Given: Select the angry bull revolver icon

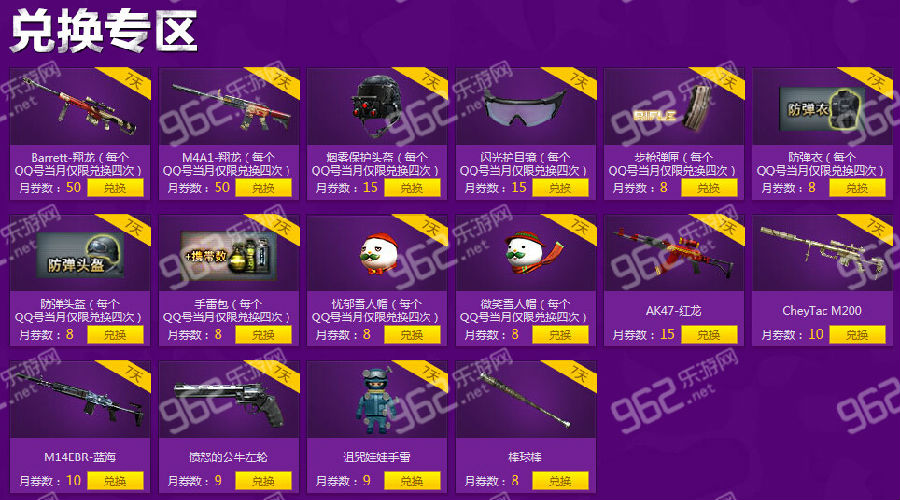Looking at the screenshot, I should 230,401.
